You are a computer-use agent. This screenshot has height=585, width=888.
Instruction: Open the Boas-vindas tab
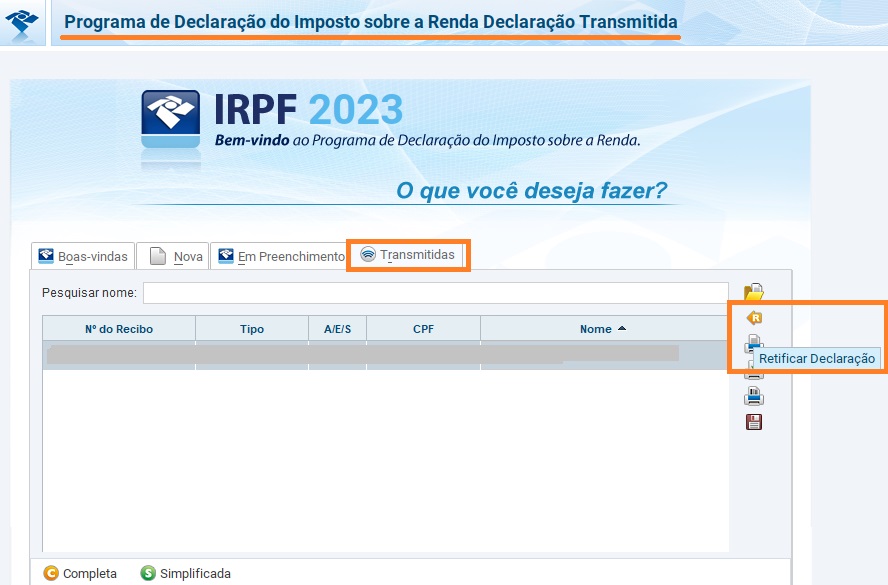[x=83, y=256]
